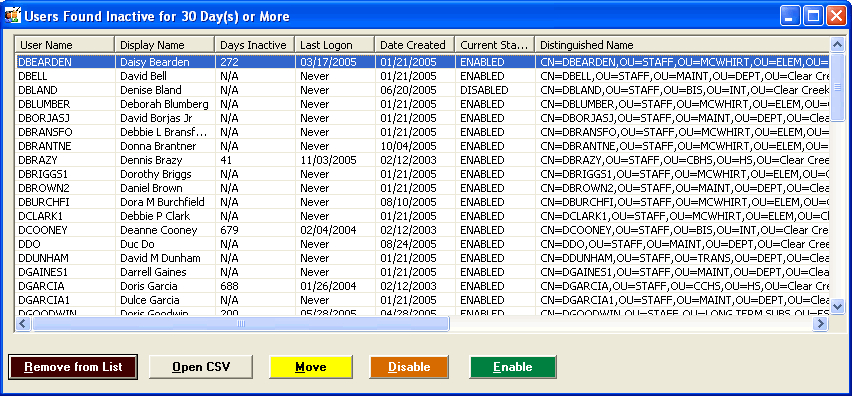Image resolution: width=852 pixels, height=396 pixels.
Task: Click the vertical scrollbar up arrow
Action: (838, 43)
